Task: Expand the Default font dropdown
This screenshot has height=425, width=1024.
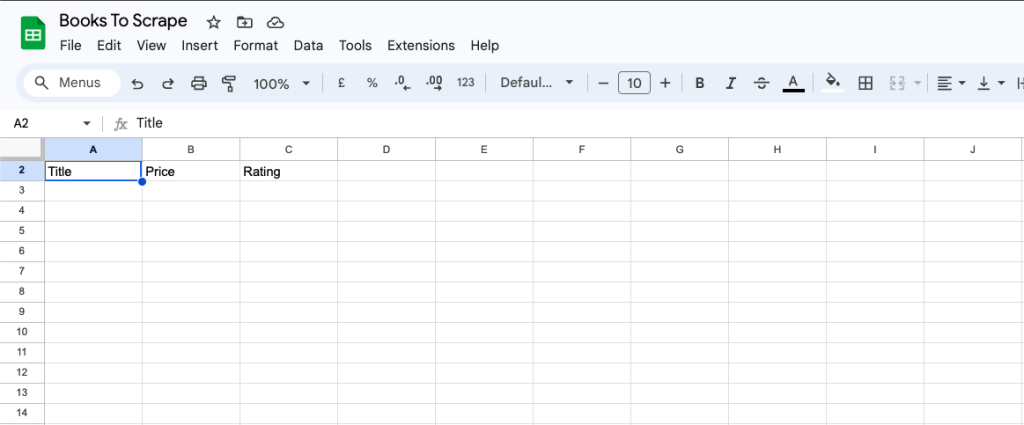Action: pos(537,83)
